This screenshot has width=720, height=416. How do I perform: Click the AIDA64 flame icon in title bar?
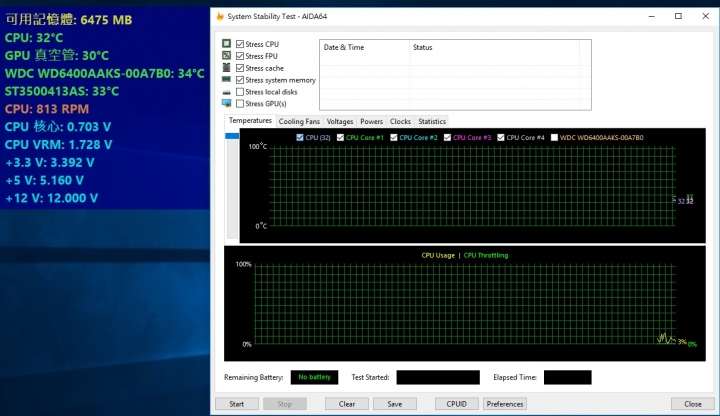coord(220,17)
